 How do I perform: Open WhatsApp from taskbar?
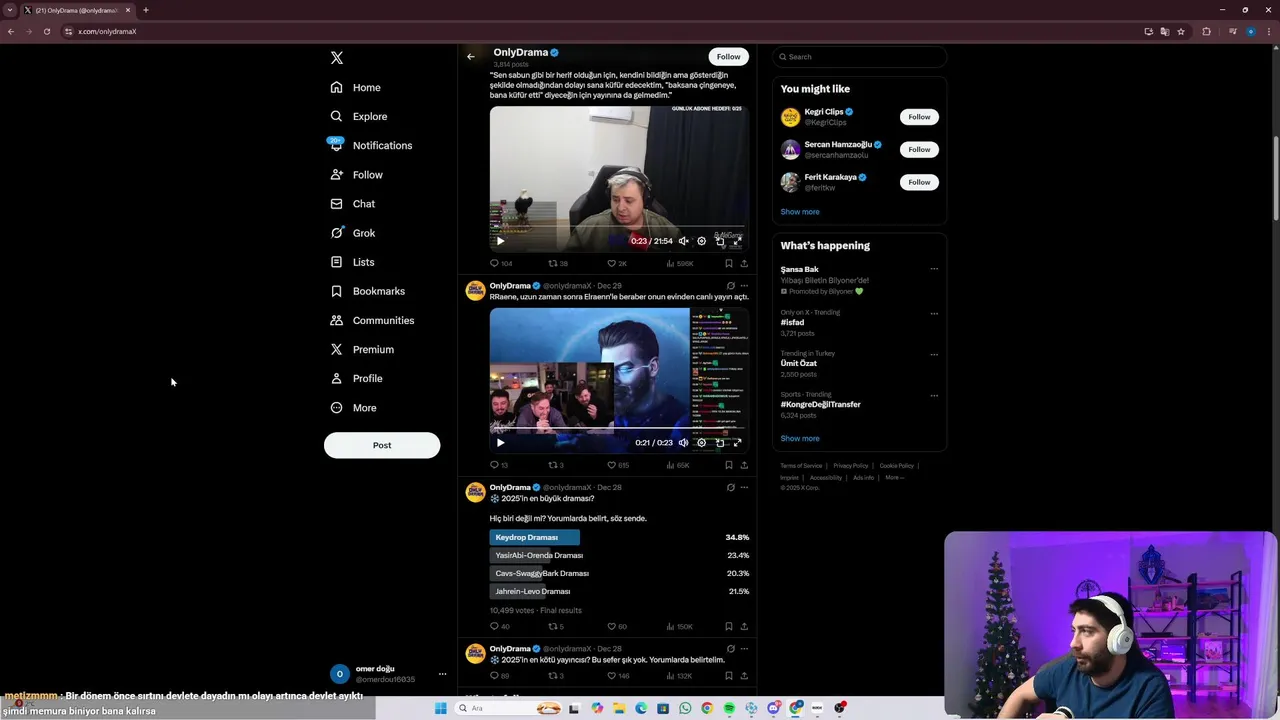pos(685,708)
